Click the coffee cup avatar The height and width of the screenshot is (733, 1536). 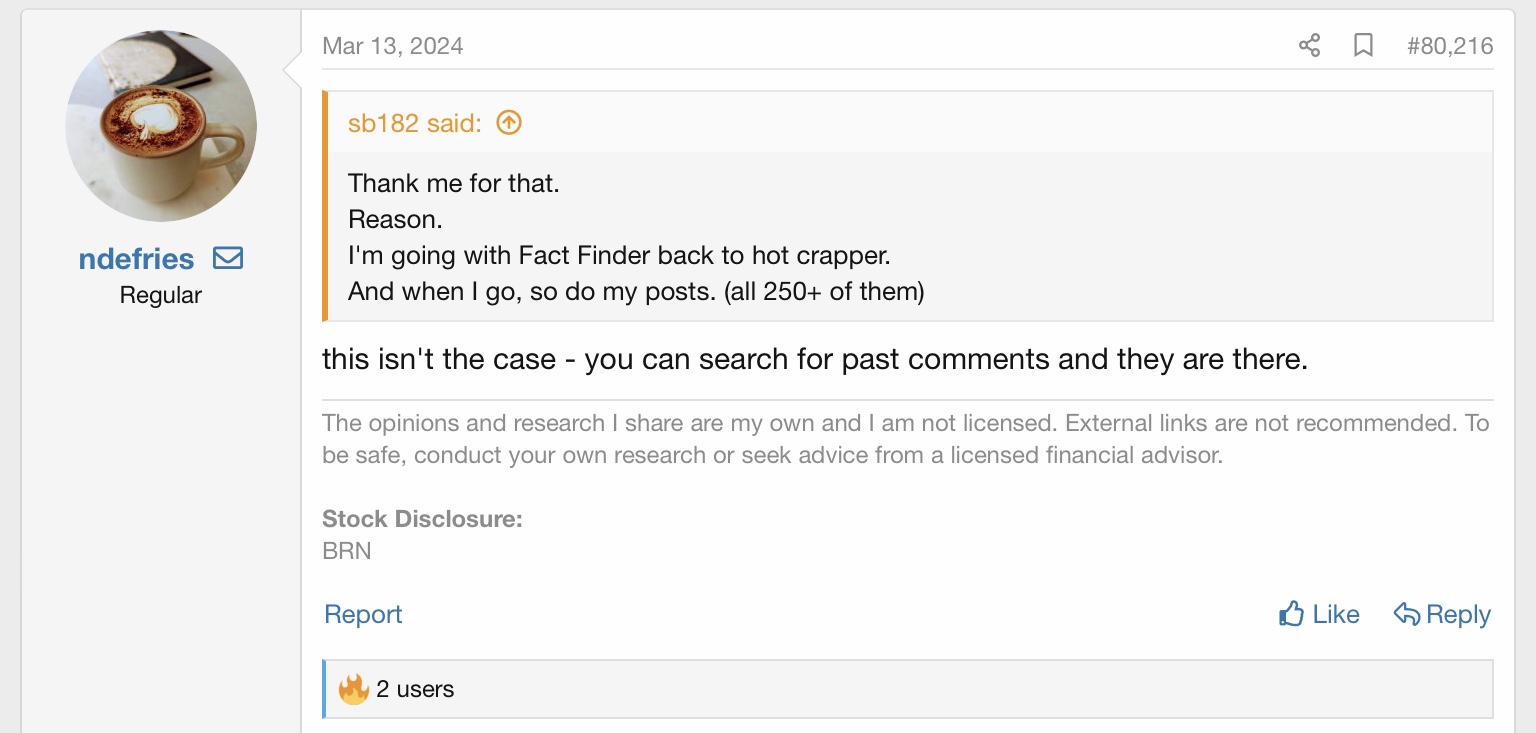pos(161,126)
